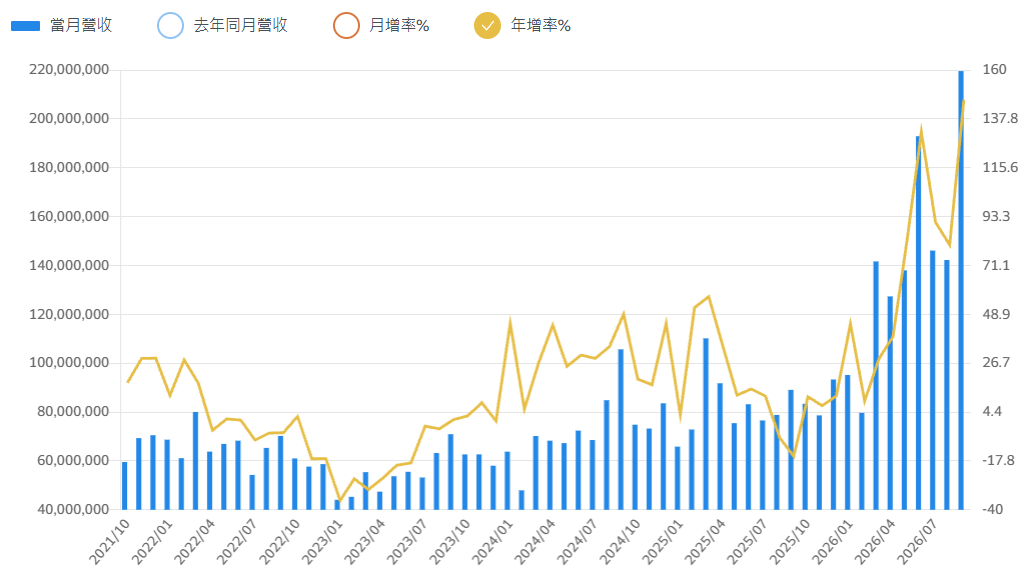Select the 2022/04 date label

195,542
